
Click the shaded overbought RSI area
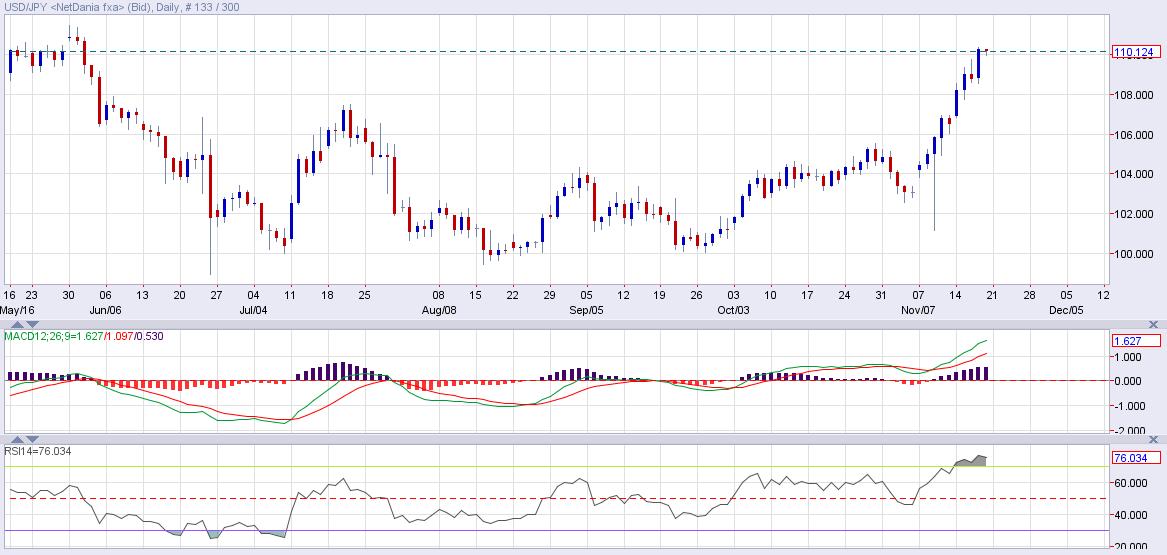pos(973,461)
